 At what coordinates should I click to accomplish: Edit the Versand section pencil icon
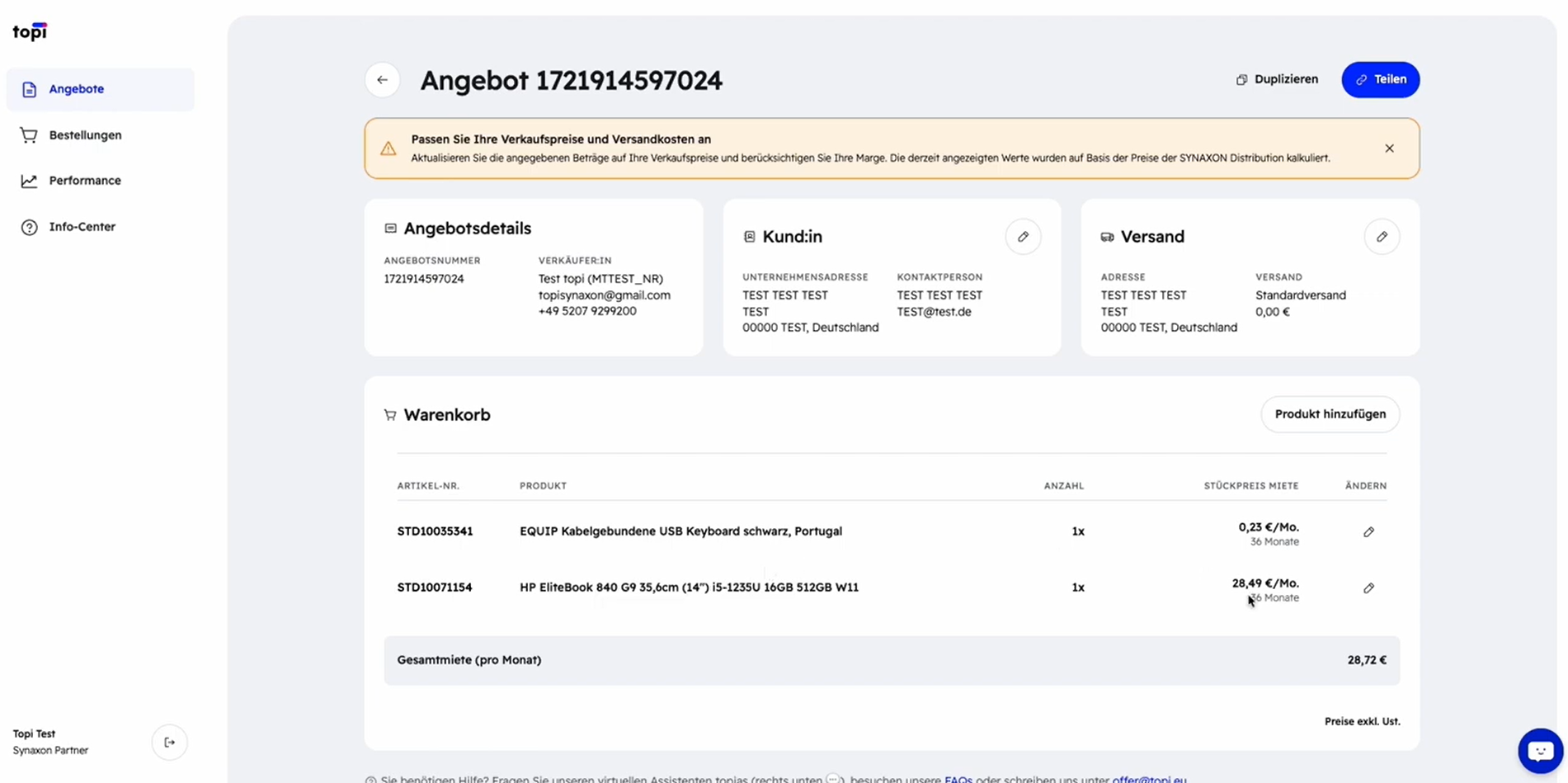(x=1382, y=237)
